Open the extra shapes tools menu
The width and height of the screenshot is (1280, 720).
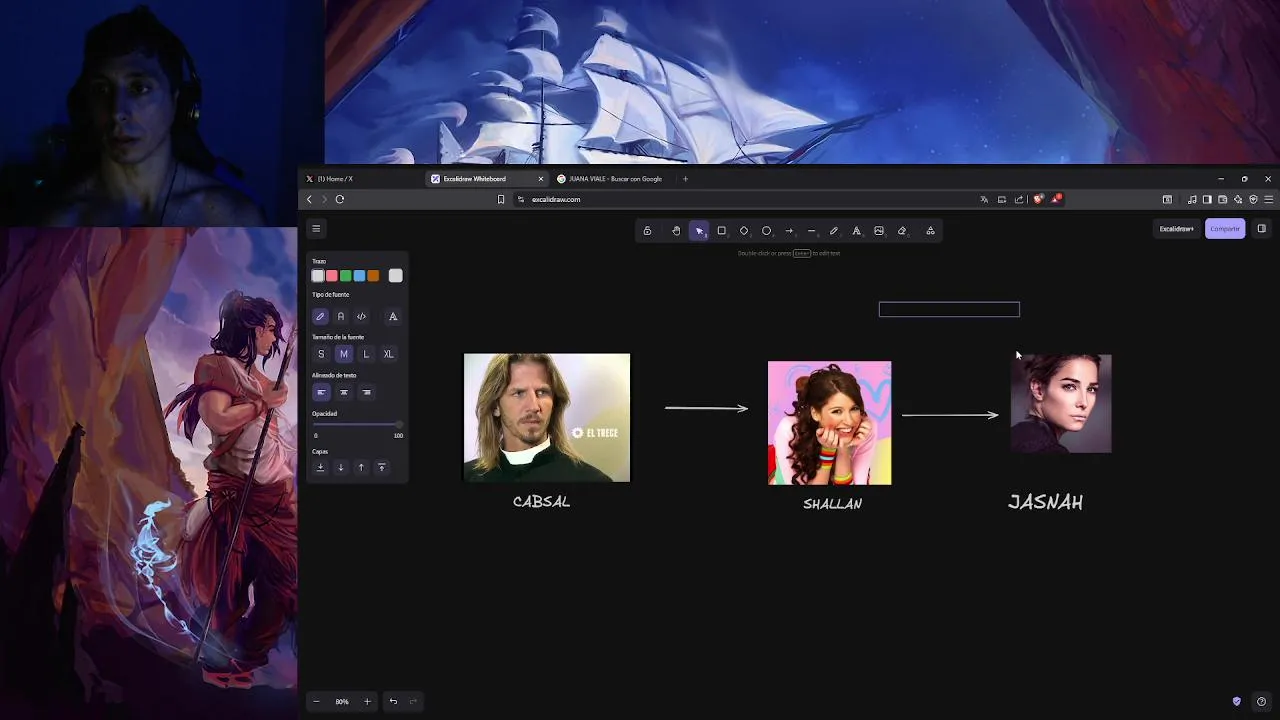pyautogui.click(x=930, y=231)
